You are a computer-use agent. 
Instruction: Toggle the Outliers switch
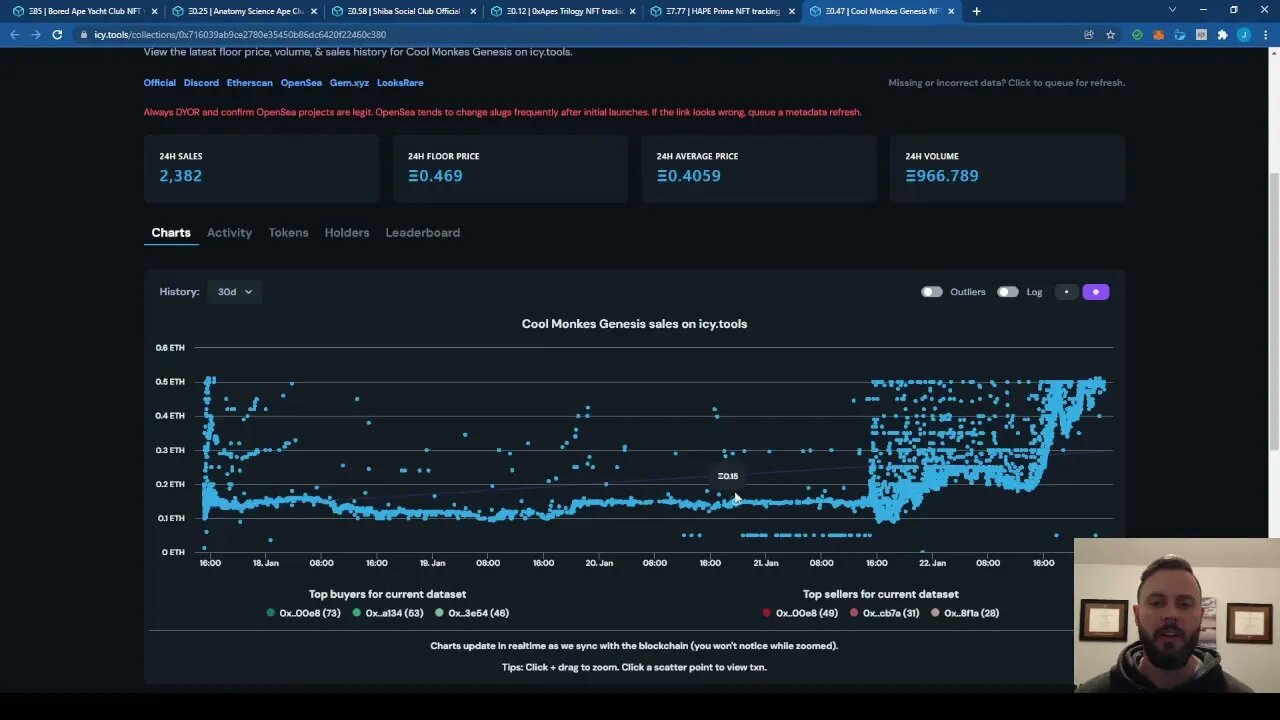click(x=931, y=292)
